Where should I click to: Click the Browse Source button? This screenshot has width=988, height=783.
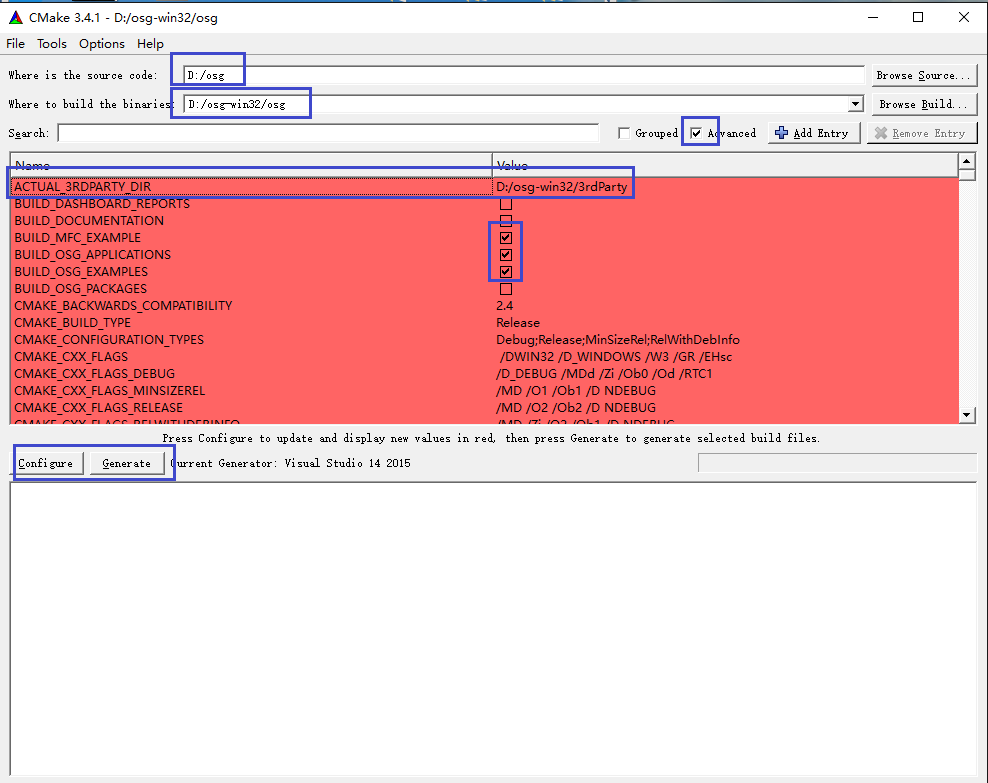[924, 75]
